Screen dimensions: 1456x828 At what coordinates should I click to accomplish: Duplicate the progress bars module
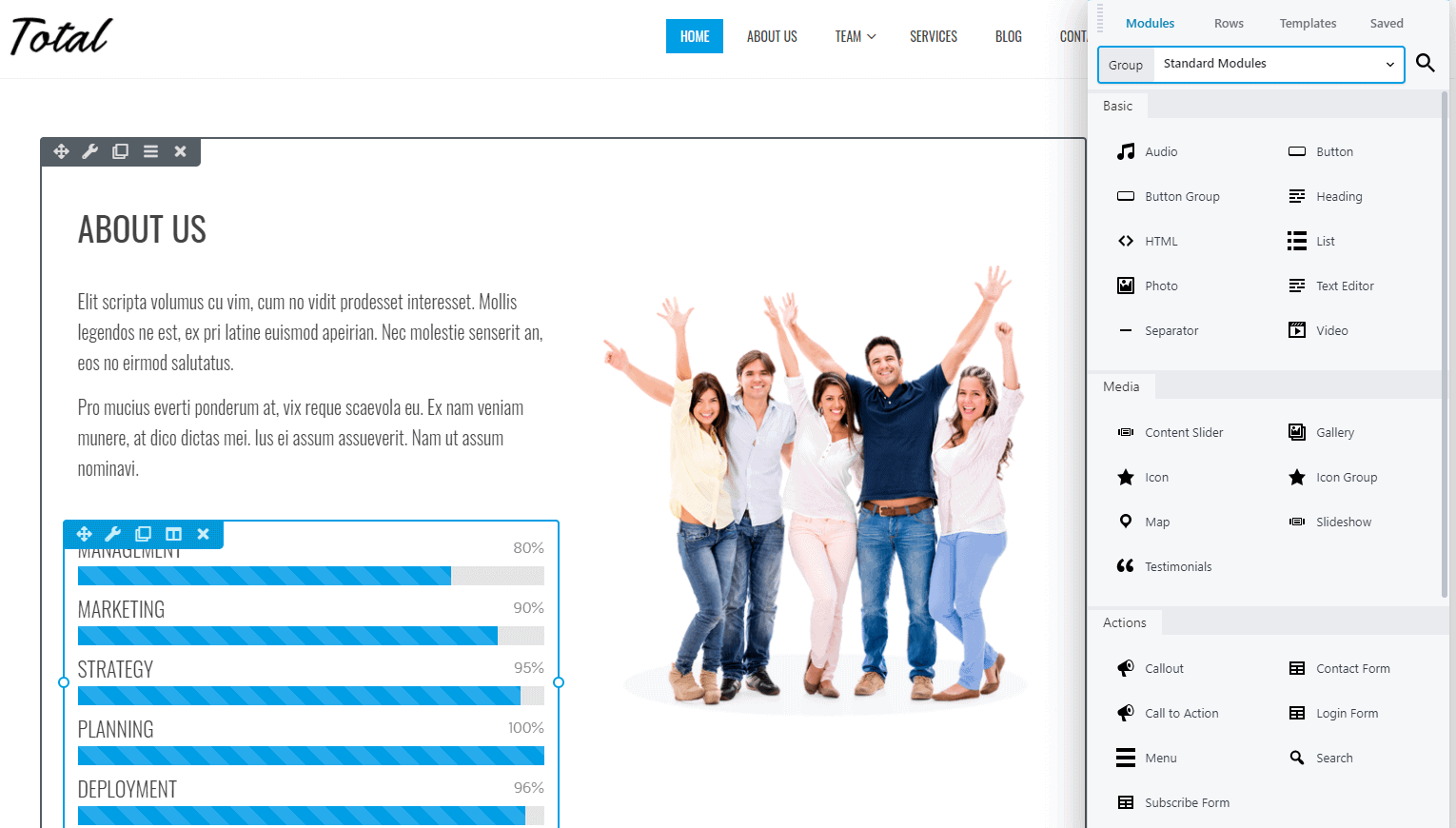pos(143,534)
